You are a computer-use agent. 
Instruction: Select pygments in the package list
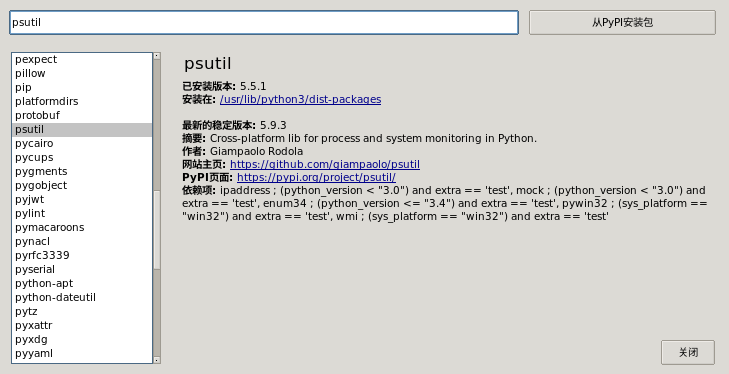click(82, 171)
